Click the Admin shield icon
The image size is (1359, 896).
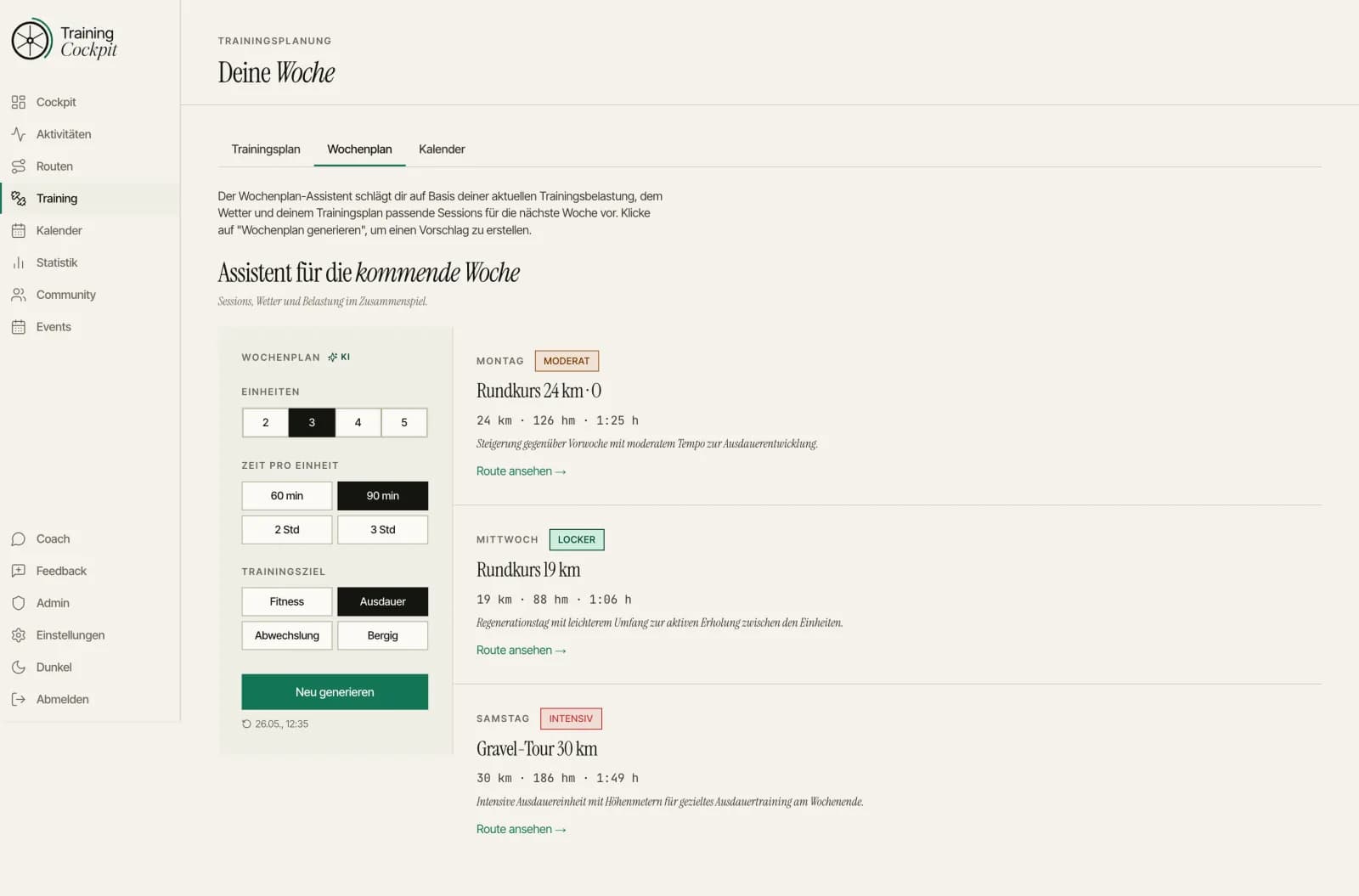click(x=19, y=603)
